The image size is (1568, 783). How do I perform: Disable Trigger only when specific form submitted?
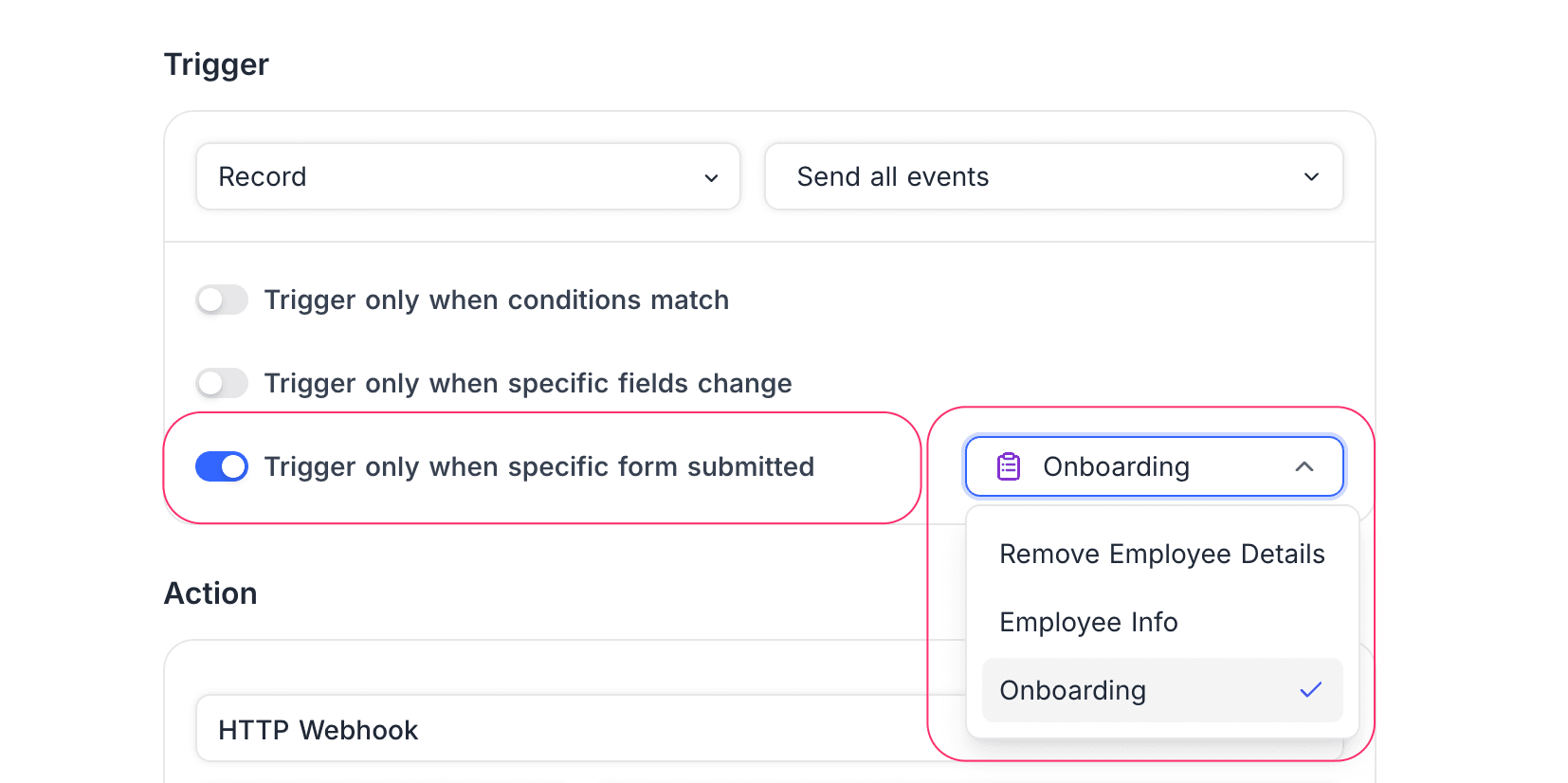point(221,466)
